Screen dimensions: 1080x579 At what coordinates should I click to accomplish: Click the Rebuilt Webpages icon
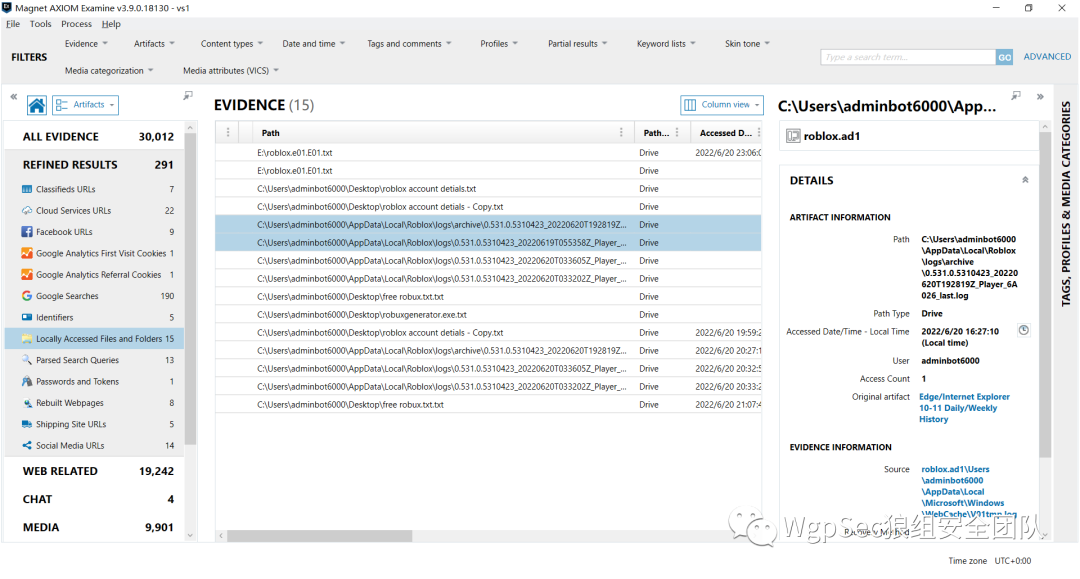click(x=27, y=403)
